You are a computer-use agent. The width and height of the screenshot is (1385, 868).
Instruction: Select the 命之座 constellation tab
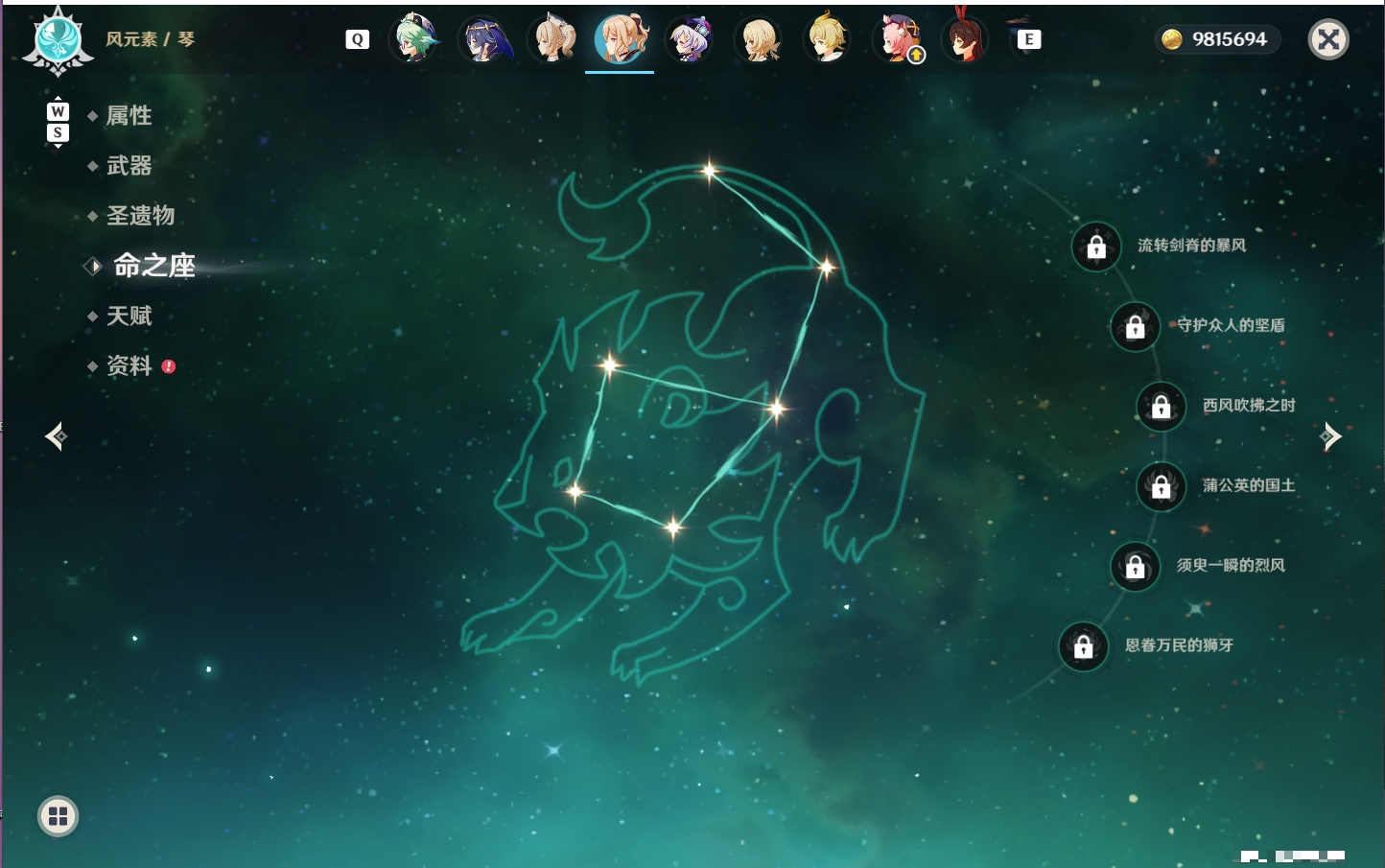coord(153,266)
